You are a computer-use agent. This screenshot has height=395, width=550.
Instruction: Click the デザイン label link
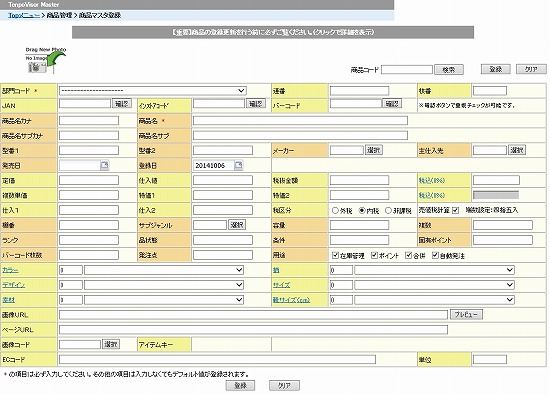(x=13, y=284)
